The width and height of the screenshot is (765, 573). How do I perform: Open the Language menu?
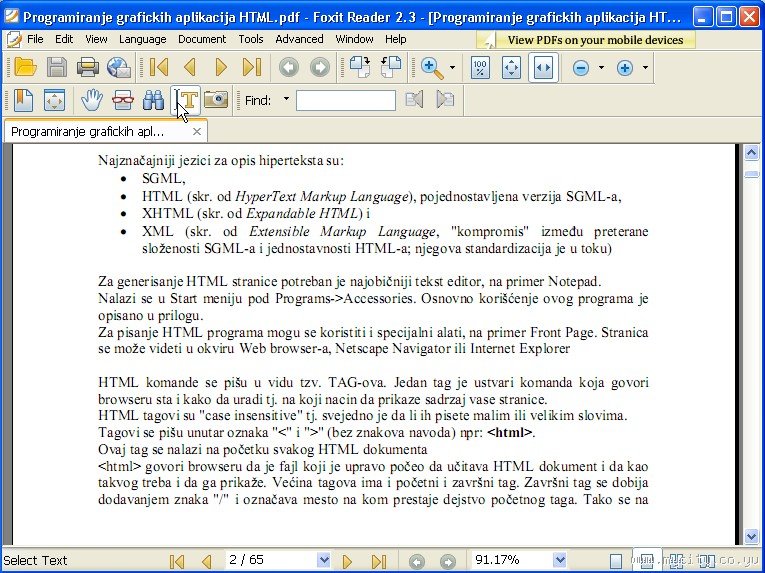(142, 39)
